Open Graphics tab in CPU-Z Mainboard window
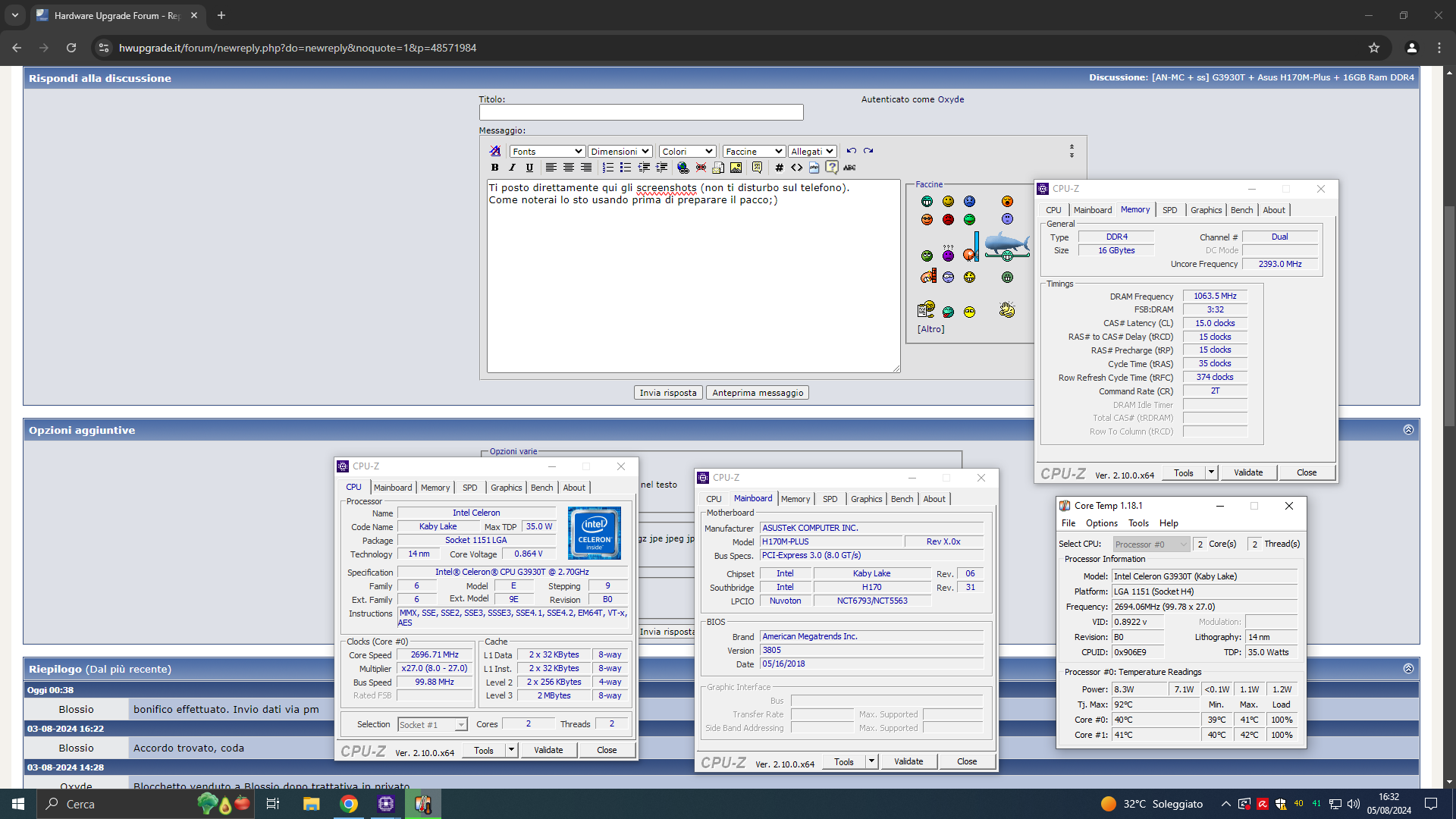The image size is (1456, 819). [x=866, y=499]
